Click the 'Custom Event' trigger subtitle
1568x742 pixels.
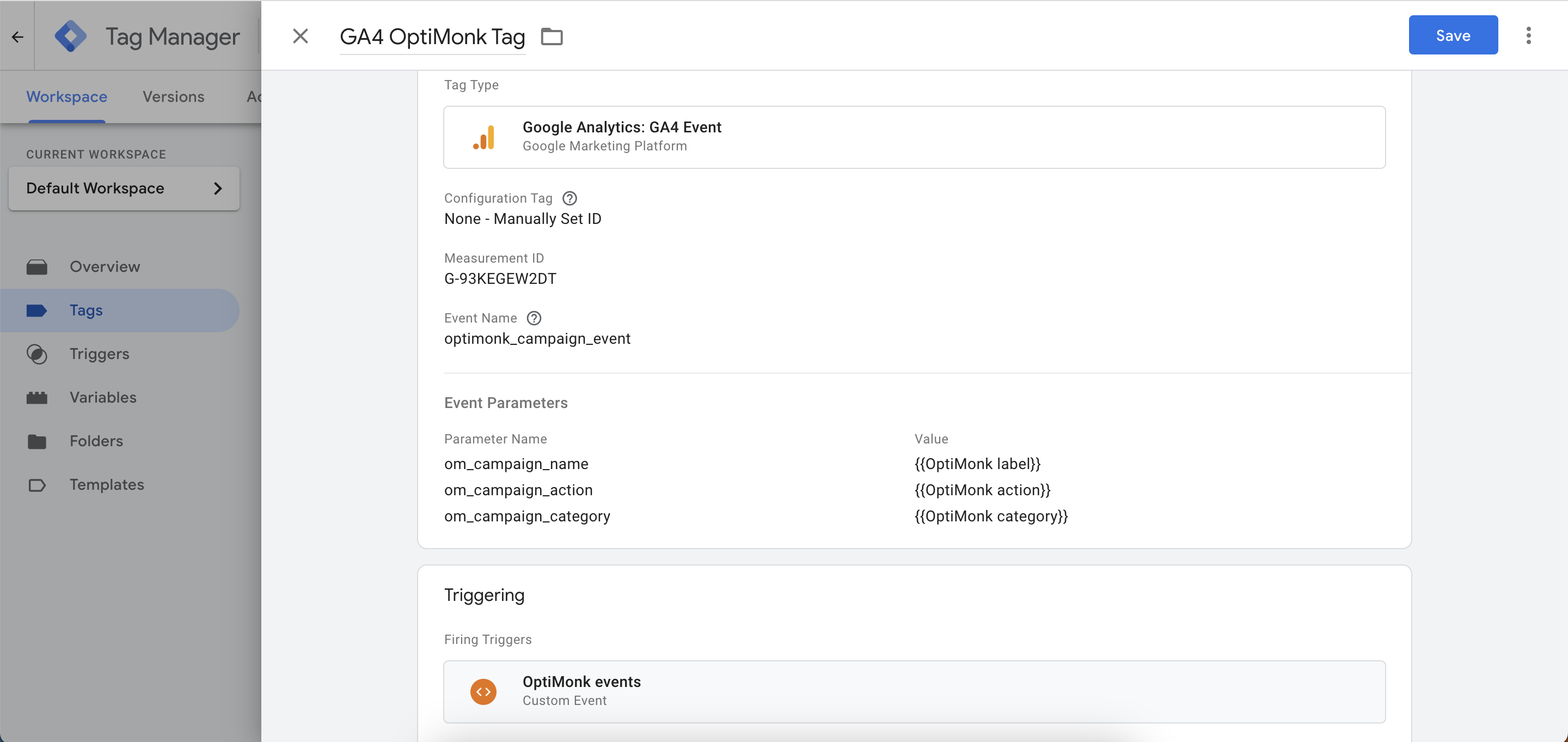click(564, 701)
